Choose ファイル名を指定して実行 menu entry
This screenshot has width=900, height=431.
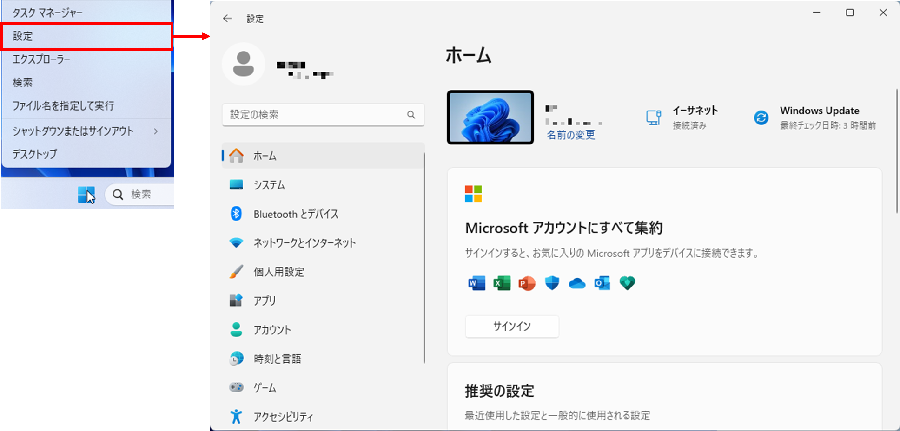coord(86,106)
